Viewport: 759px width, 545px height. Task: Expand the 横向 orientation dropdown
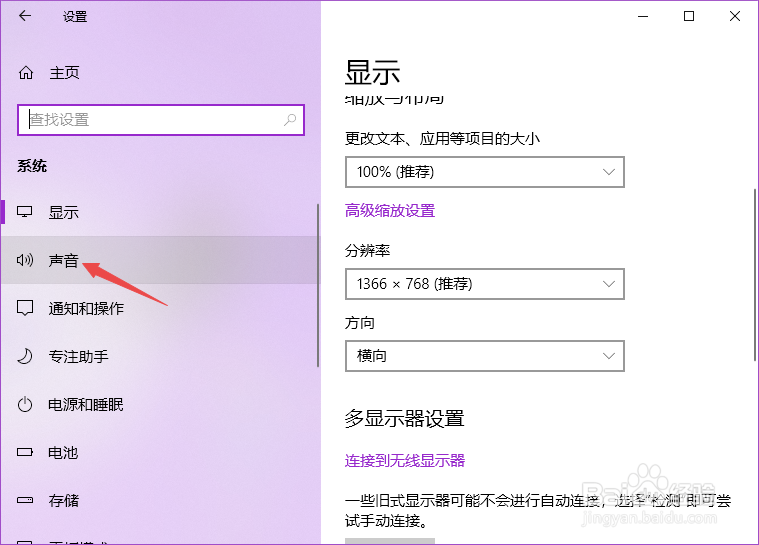(484, 356)
